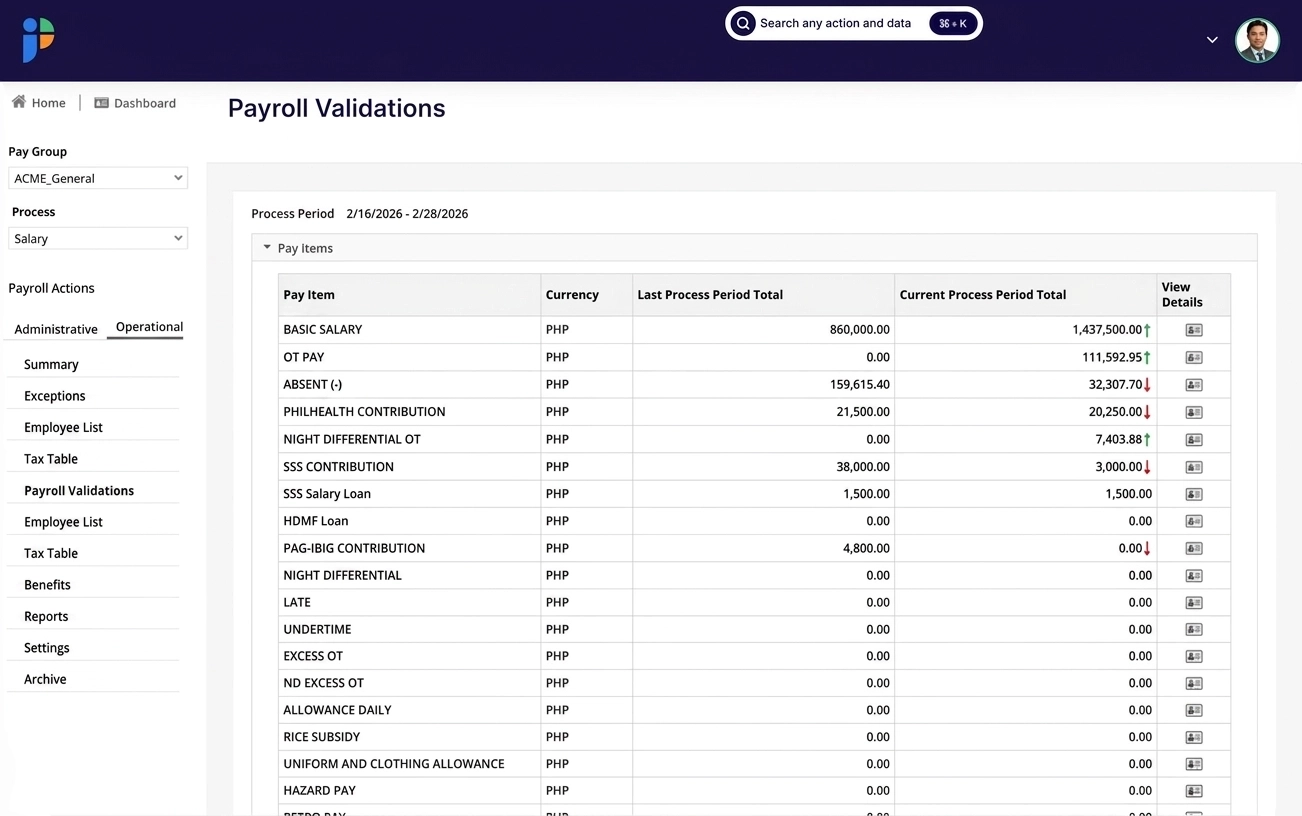Image resolution: width=1302 pixels, height=816 pixels.
Task: Click the Last Process Period Total header
Action: pyautogui.click(x=710, y=295)
